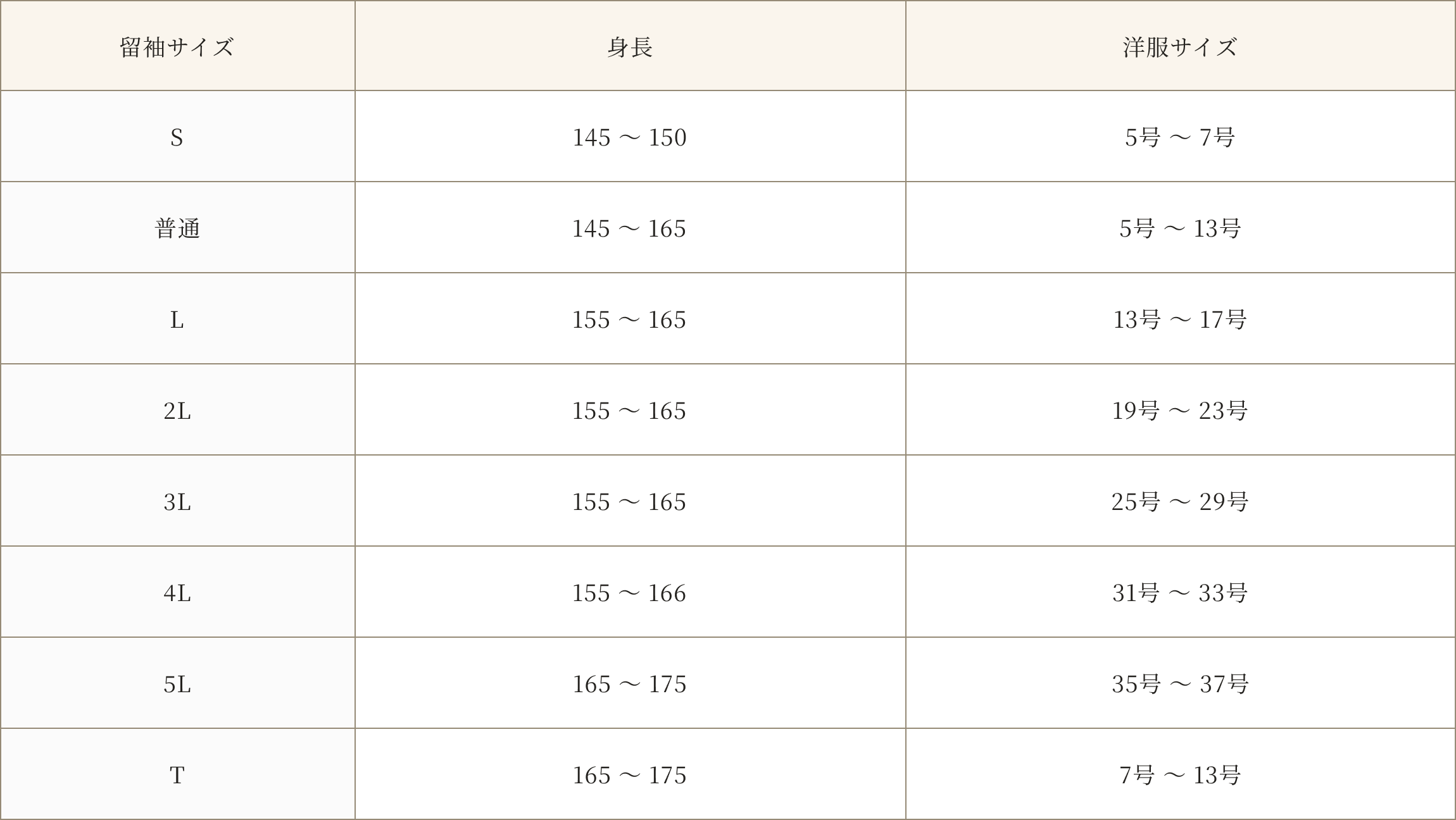Click the 25号 ～ 29号 clothing size cell
Screen dimensions: 1456x820
tap(1181, 501)
